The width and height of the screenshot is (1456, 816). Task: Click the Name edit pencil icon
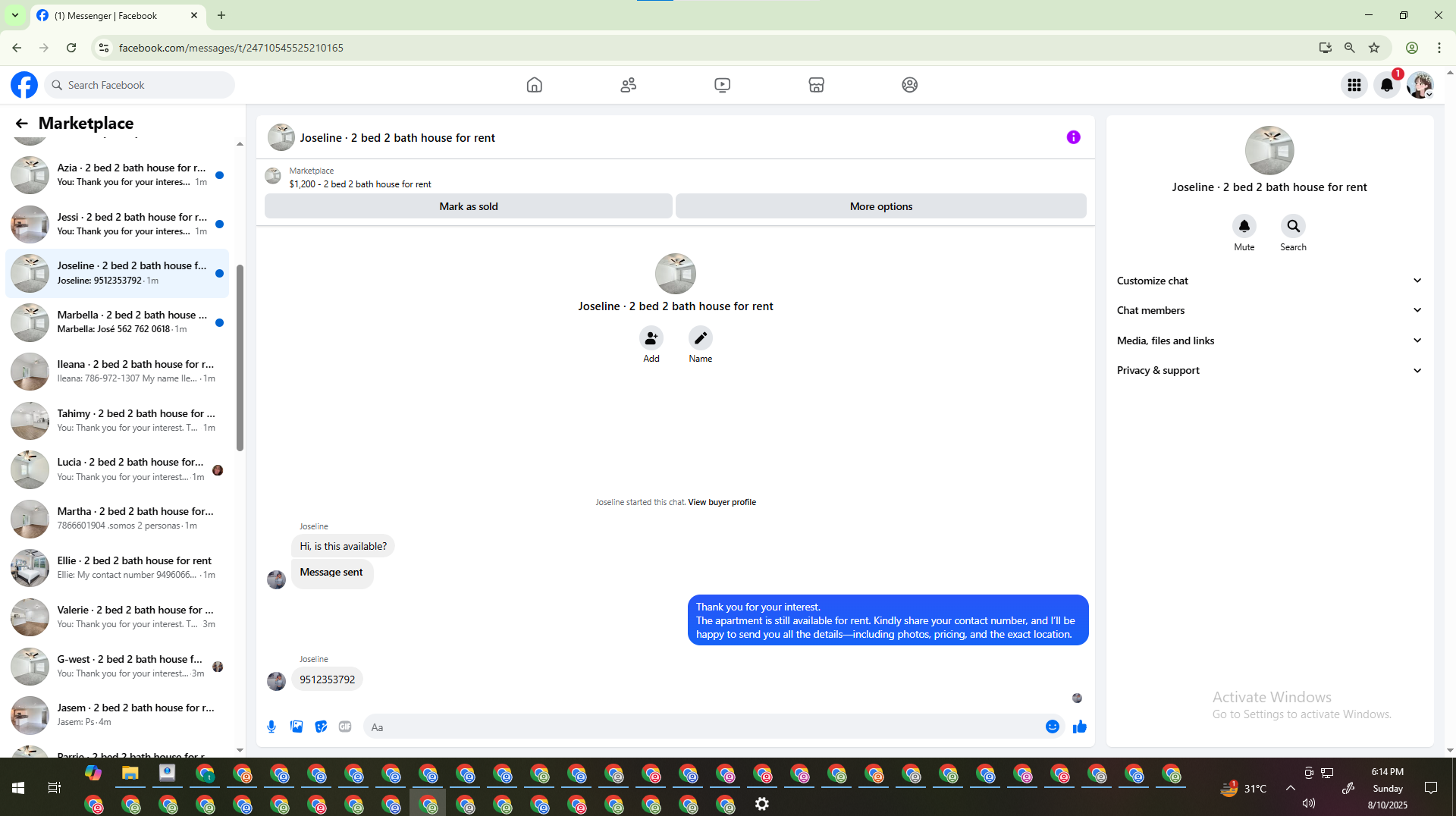click(701, 338)
